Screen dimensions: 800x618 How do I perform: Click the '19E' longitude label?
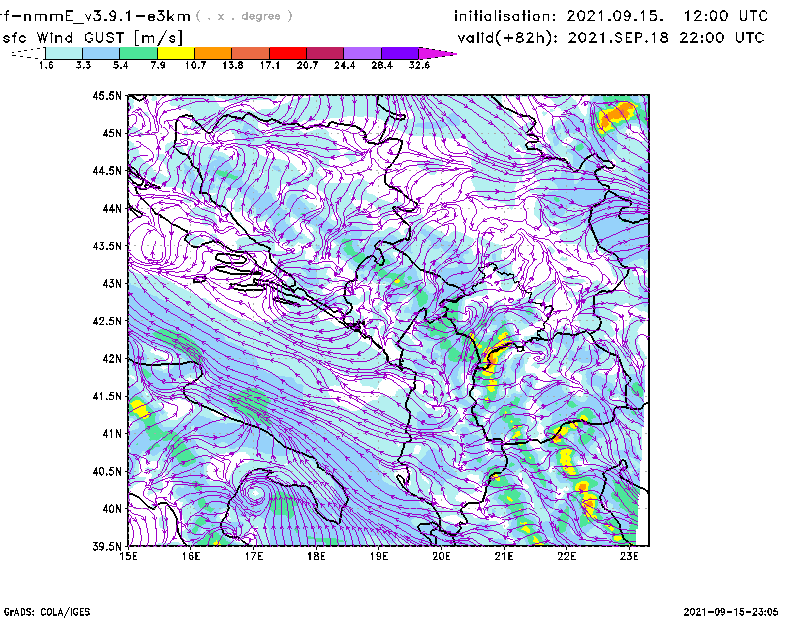pos(379,556)
